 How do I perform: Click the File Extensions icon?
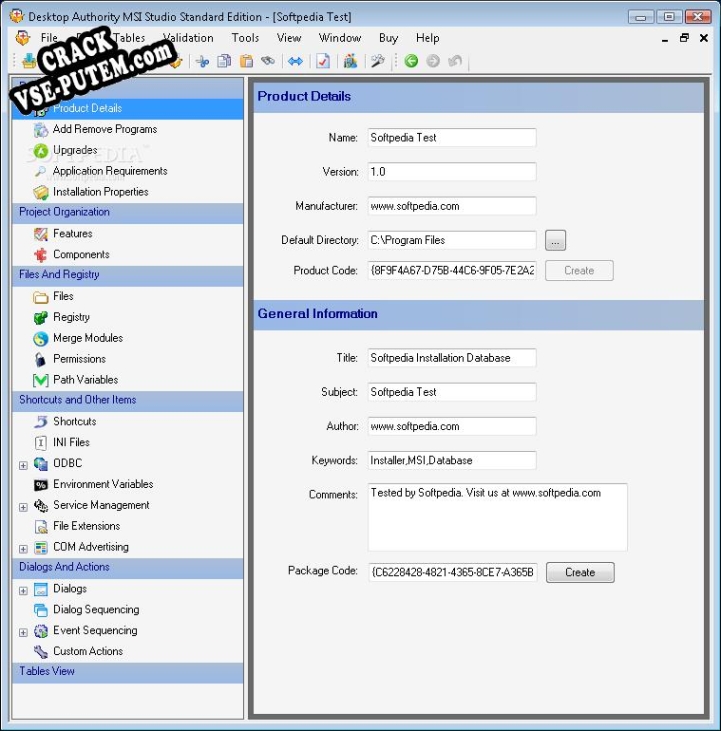point(41,526)
